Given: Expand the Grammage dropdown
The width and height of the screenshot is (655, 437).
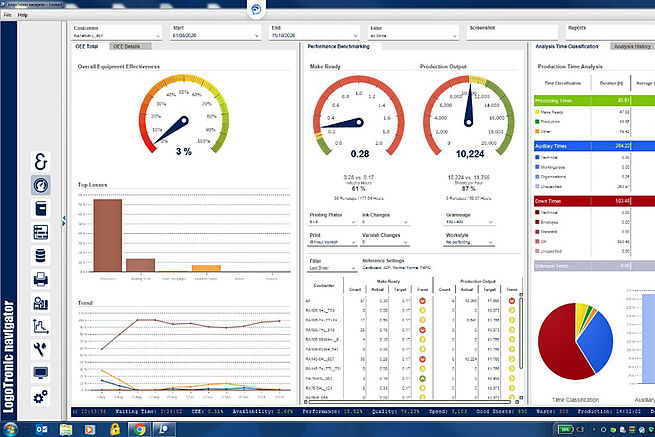Looking at the screenshot, I should tap(470, 222).
